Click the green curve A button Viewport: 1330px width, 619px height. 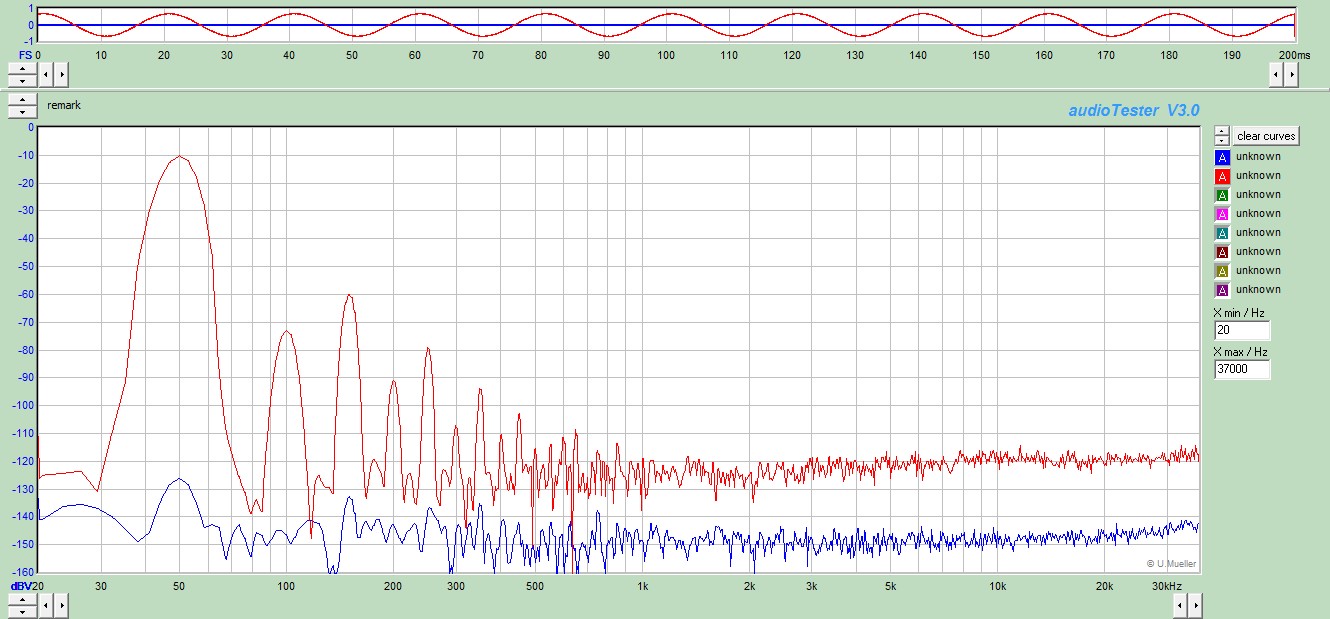pyautogui.click(x=1222, y=195)
